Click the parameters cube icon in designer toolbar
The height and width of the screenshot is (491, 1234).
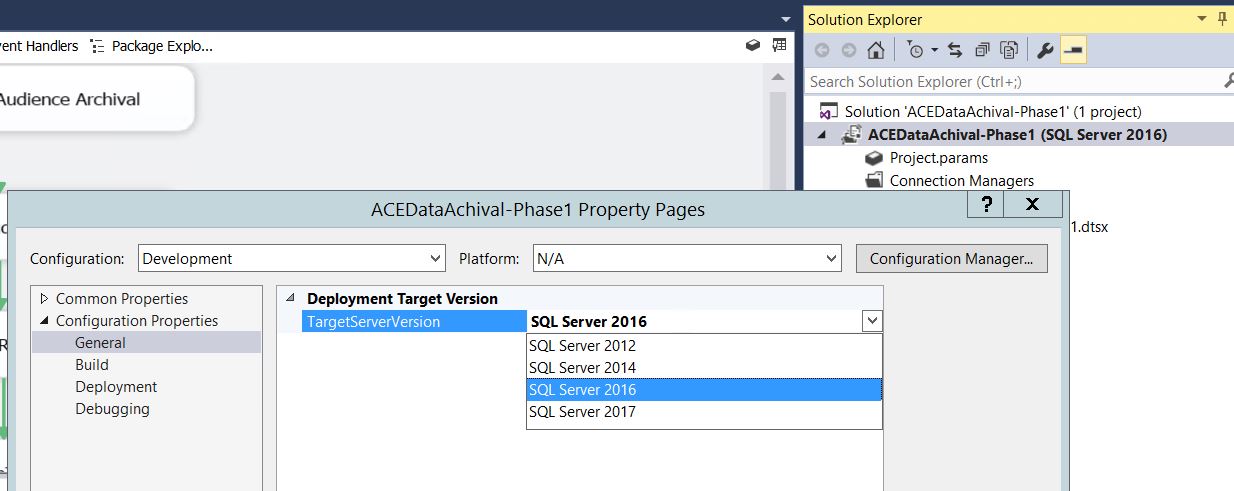753,45
